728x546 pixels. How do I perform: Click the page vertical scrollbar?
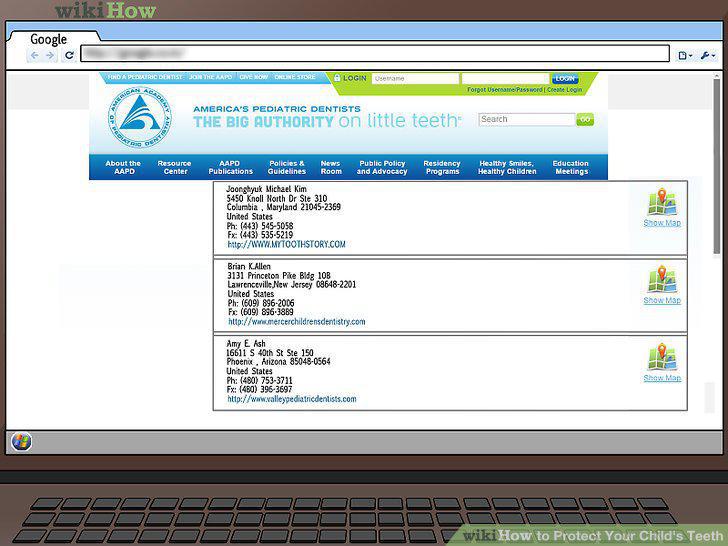click(716, 166)
